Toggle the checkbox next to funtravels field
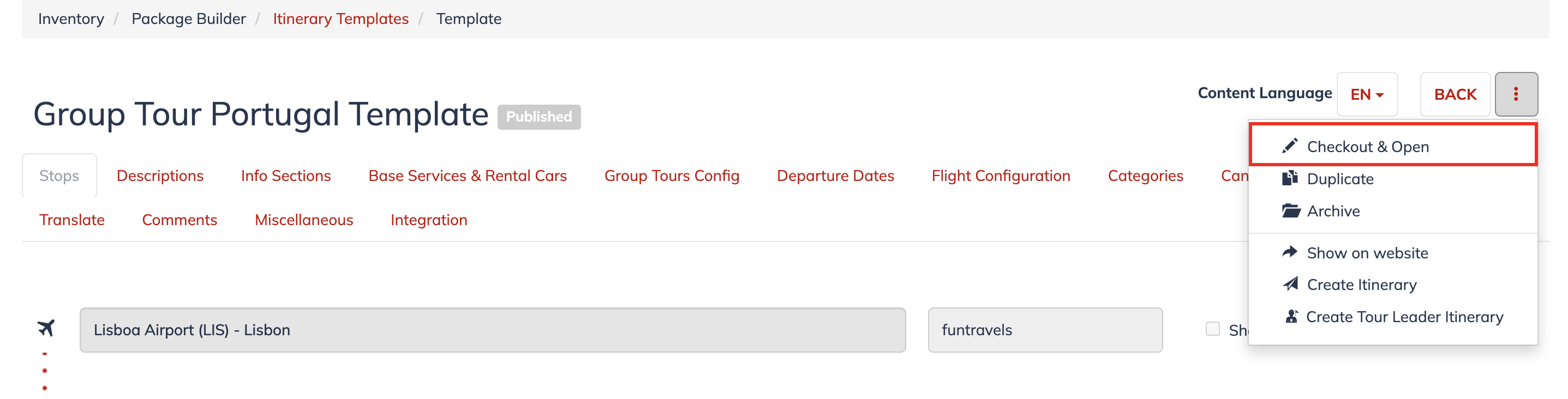 click(x=1212, y=329)
